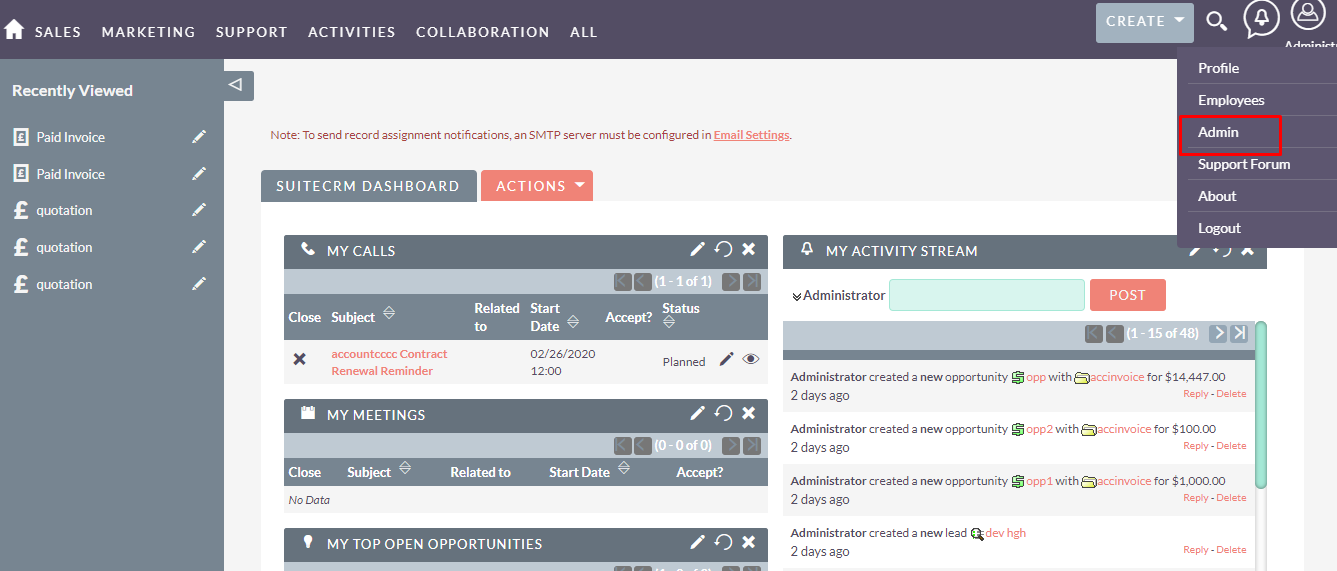This screenshot has height=571, width=1337.
Task: Open the Email Settings link
Action: [751, 135]
